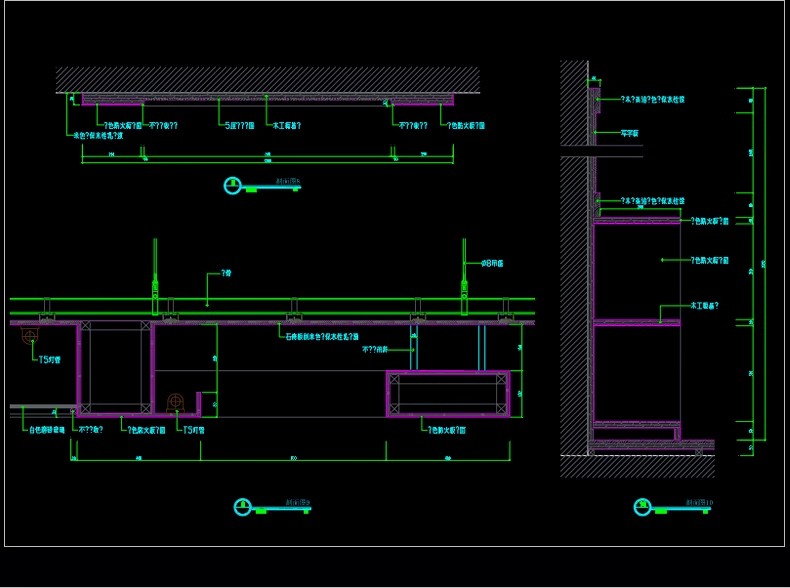Click the section title marker below the top drawing
The height and width of the screenshot is (588, 790).
pos(233,185)
